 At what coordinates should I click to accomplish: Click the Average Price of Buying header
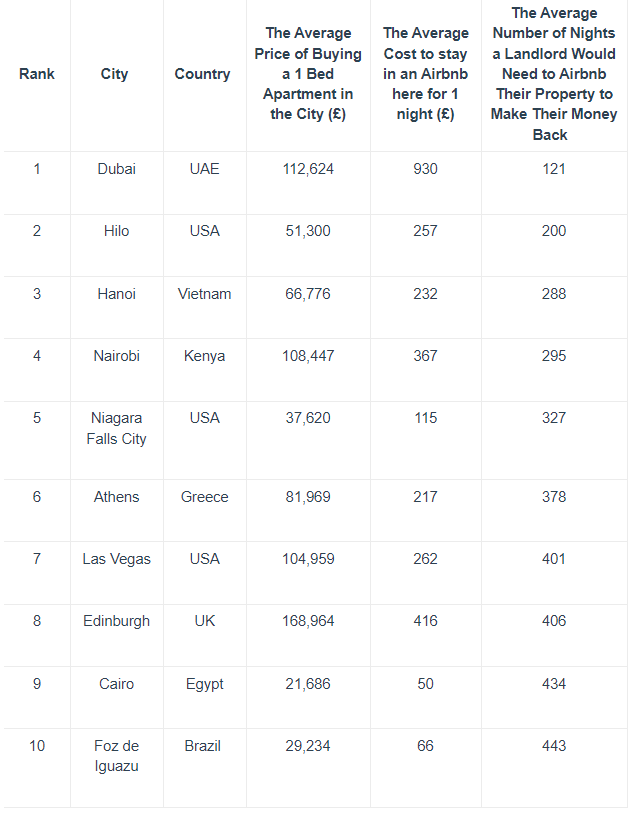click(x=308, y=74)
